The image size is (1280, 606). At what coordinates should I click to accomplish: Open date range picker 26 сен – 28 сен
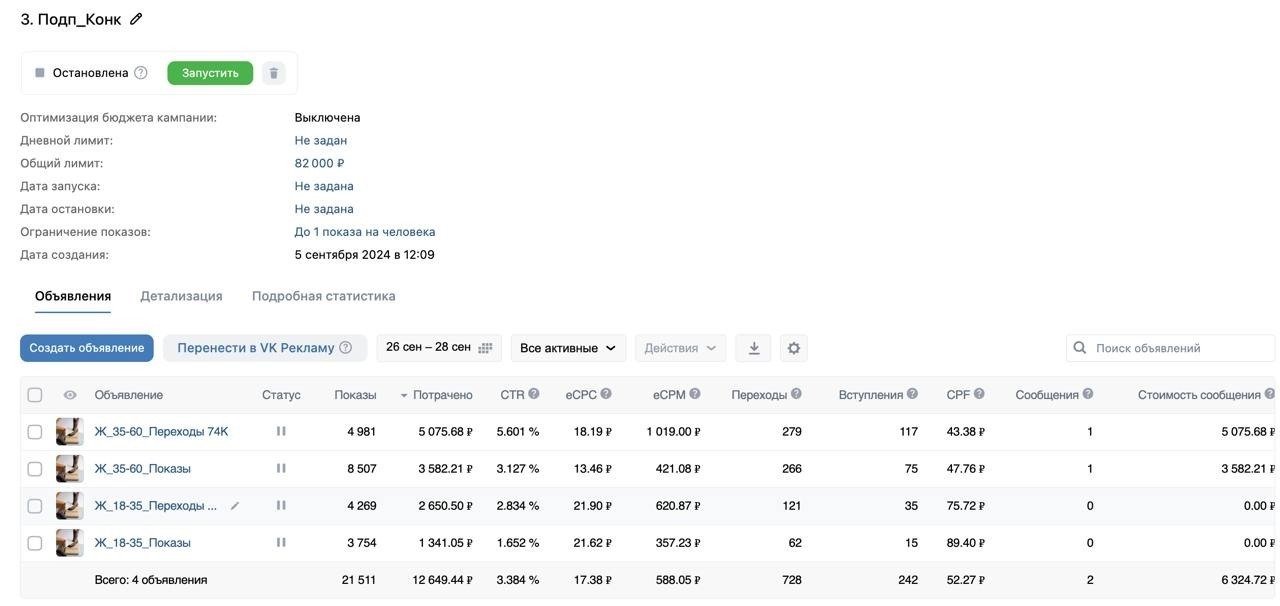coord(439,348)
